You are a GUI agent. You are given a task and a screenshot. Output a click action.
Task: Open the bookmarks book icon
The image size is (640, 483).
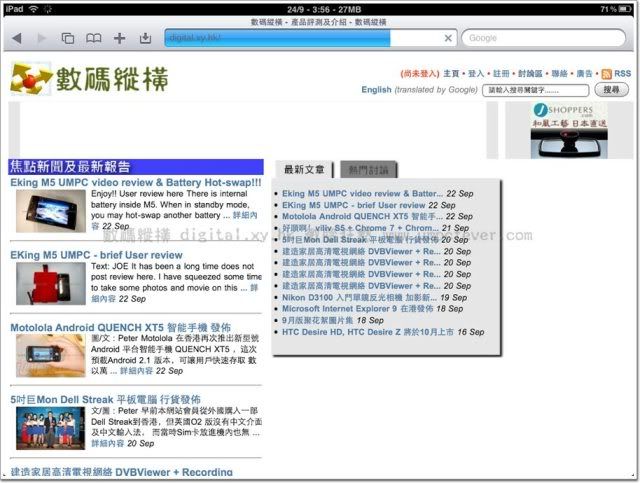(x=94, y=38)
